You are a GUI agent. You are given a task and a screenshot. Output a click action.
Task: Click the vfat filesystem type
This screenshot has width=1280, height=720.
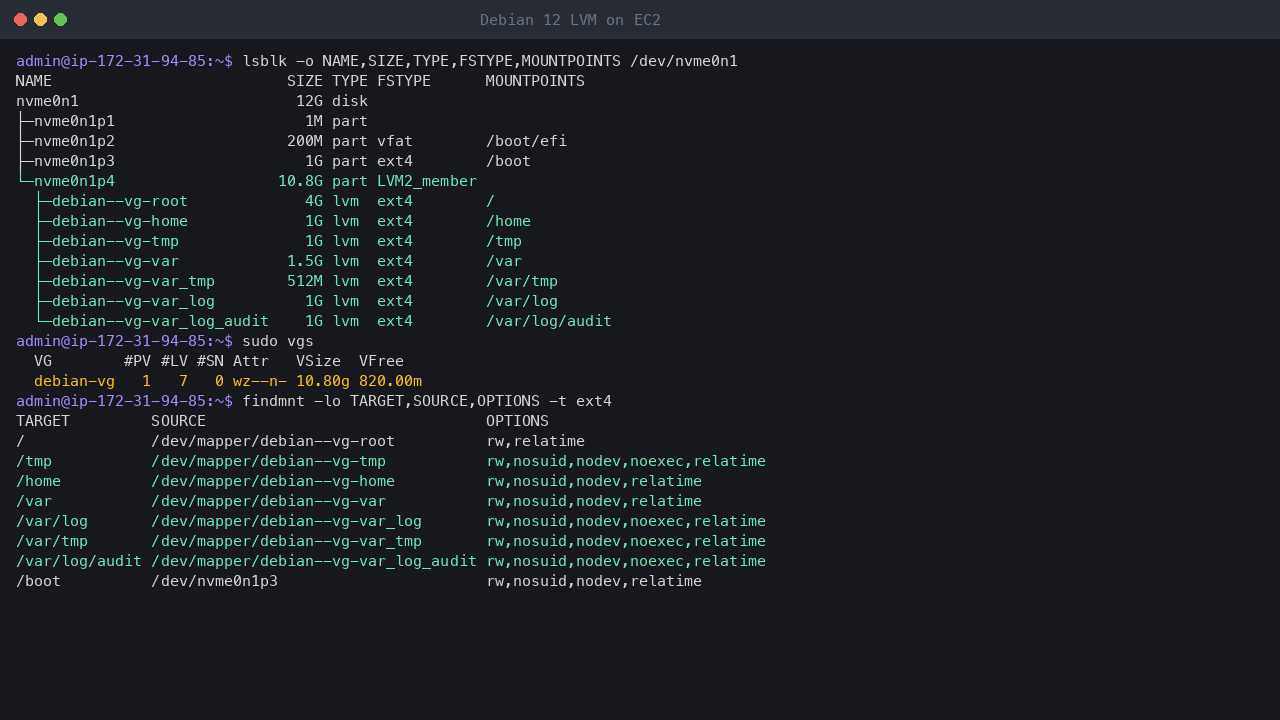395,141
